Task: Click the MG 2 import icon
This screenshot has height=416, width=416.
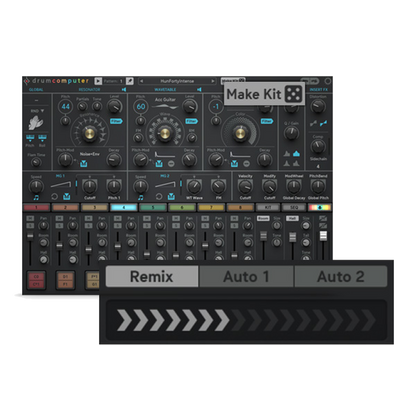Action: point(171,197)
